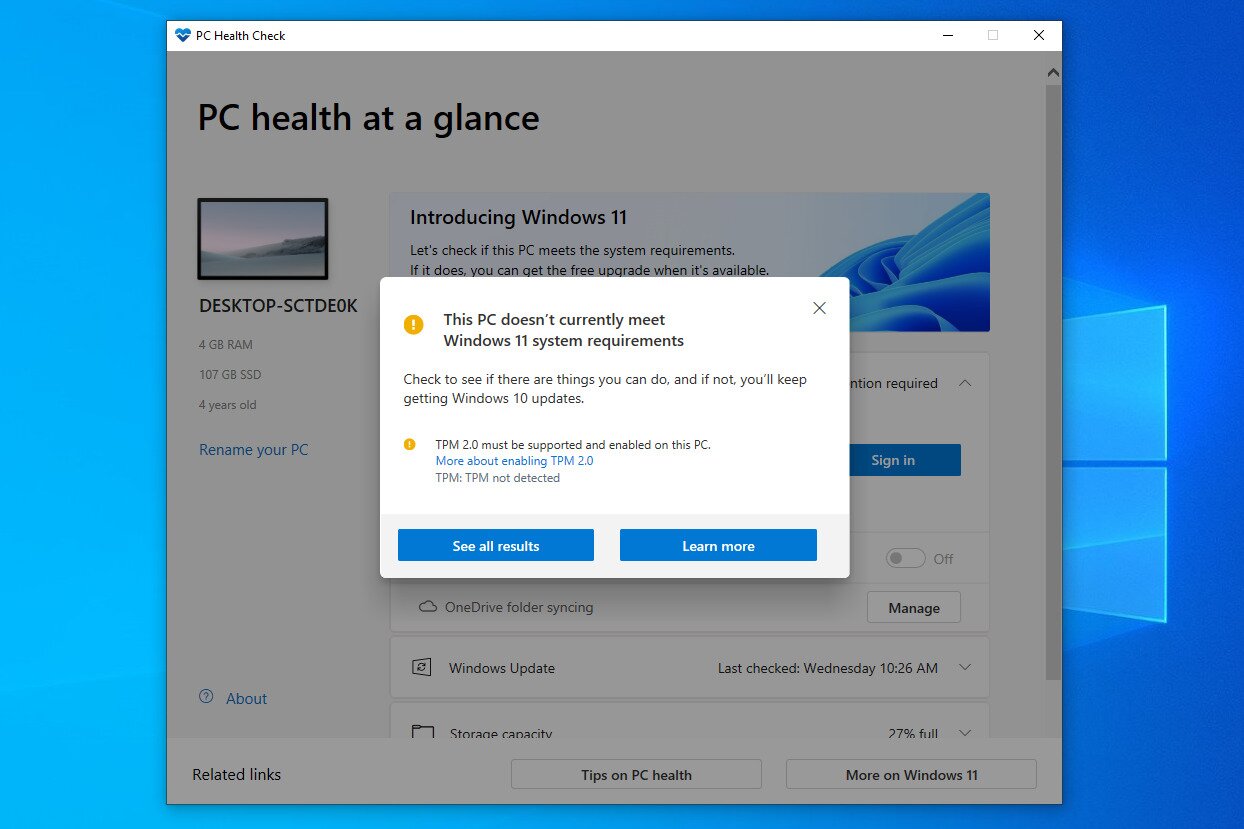The width and height of the screenshot is (1244, 829).
Task: Click the vertical scrollbar thumb
Action: pos(1053,380)
